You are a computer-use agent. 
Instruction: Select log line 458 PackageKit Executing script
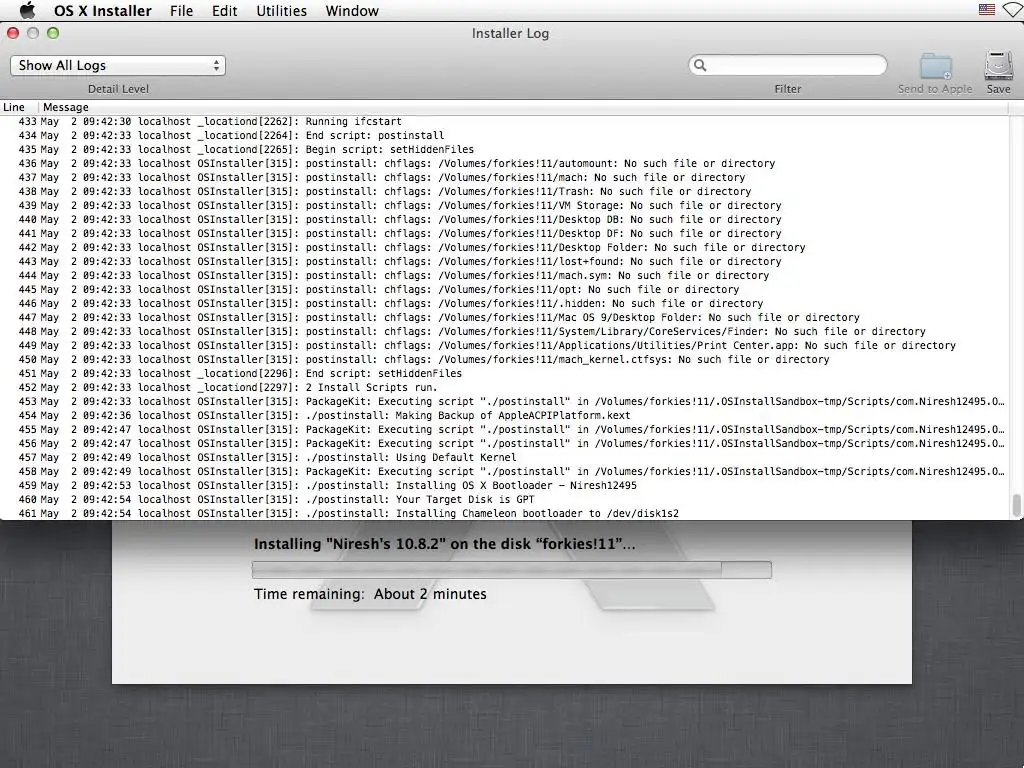tap(504, 472)
